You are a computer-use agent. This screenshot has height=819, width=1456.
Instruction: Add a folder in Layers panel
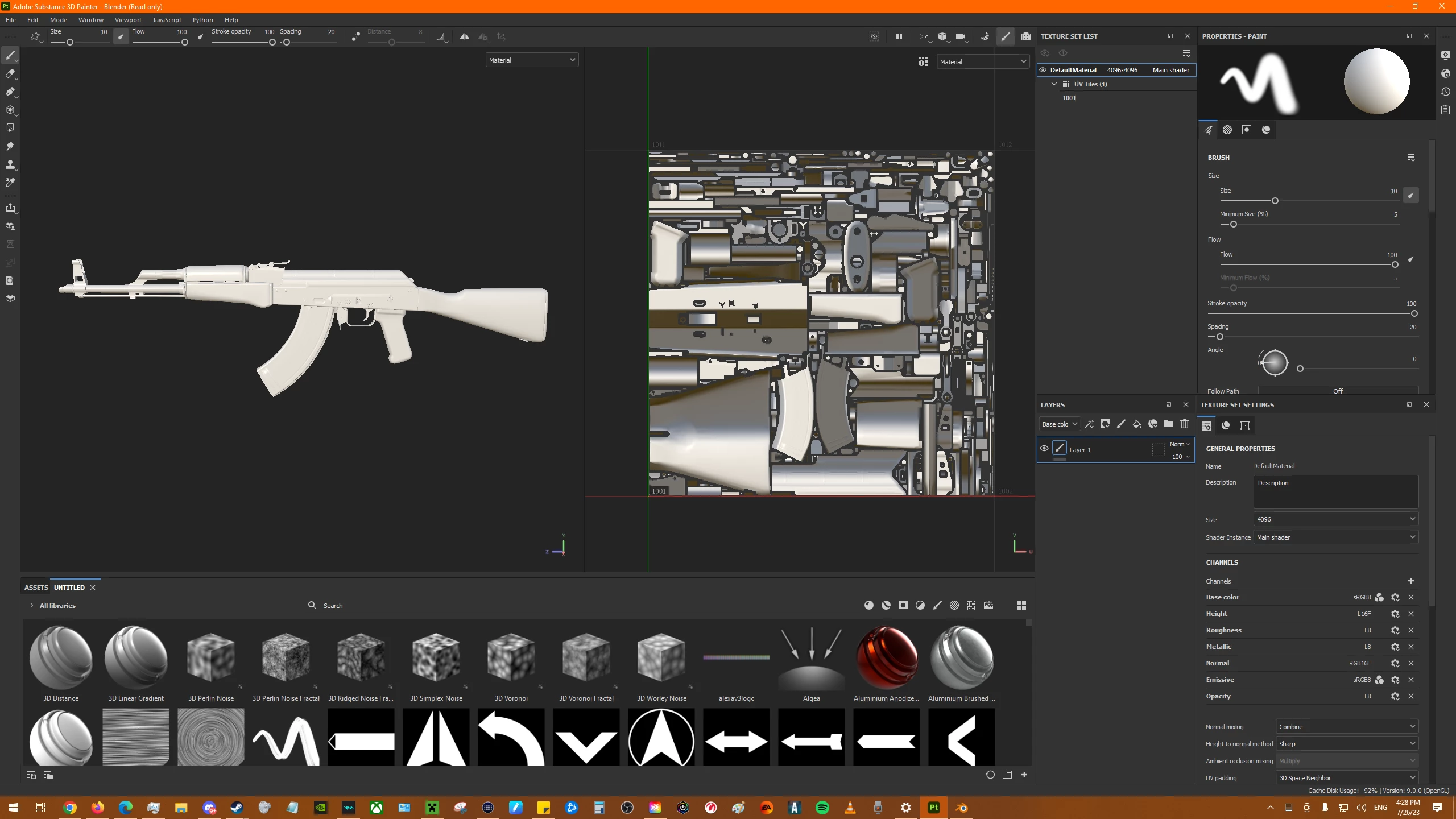[x=1168, y=424]
